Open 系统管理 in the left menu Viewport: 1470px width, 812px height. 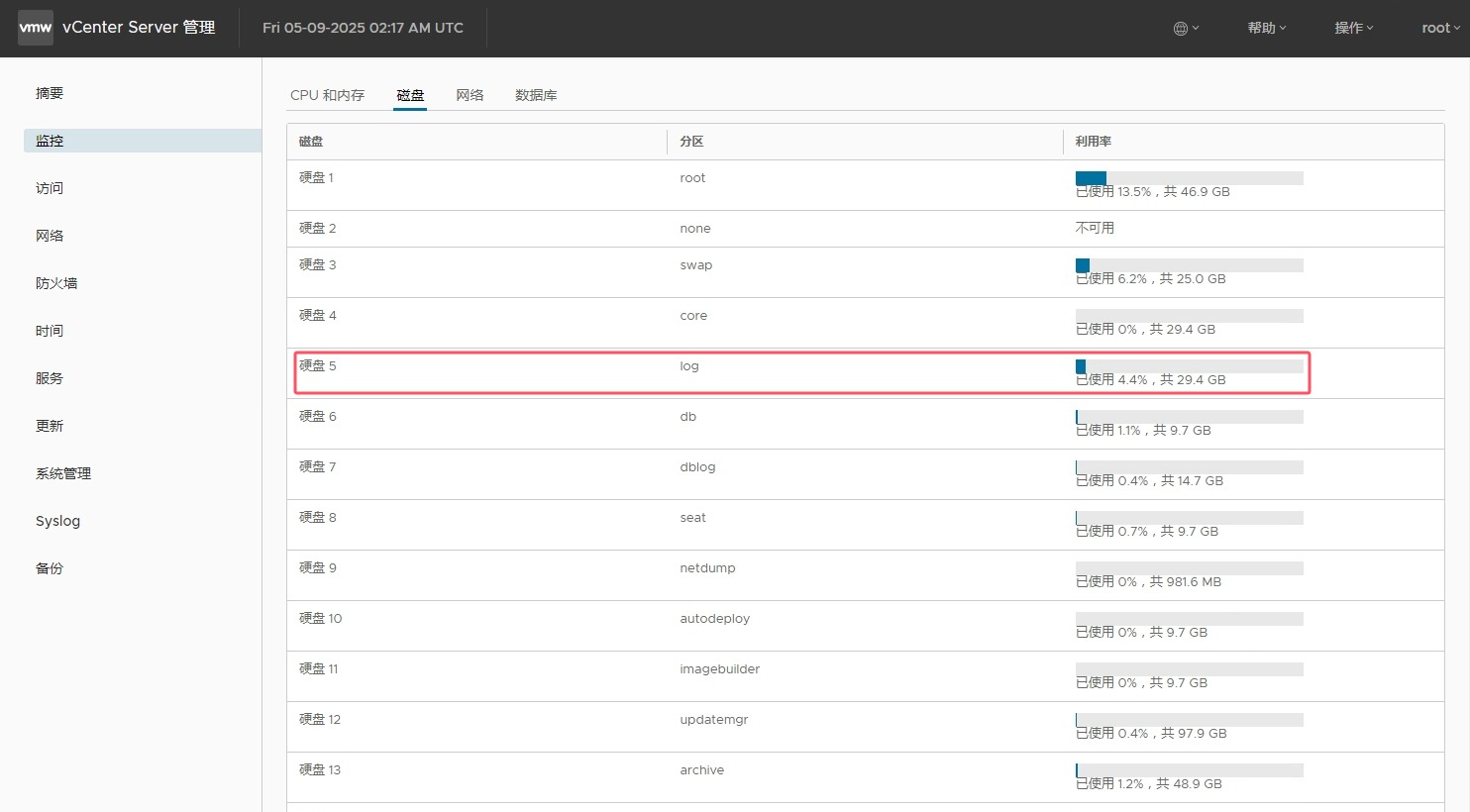point(63,473)
